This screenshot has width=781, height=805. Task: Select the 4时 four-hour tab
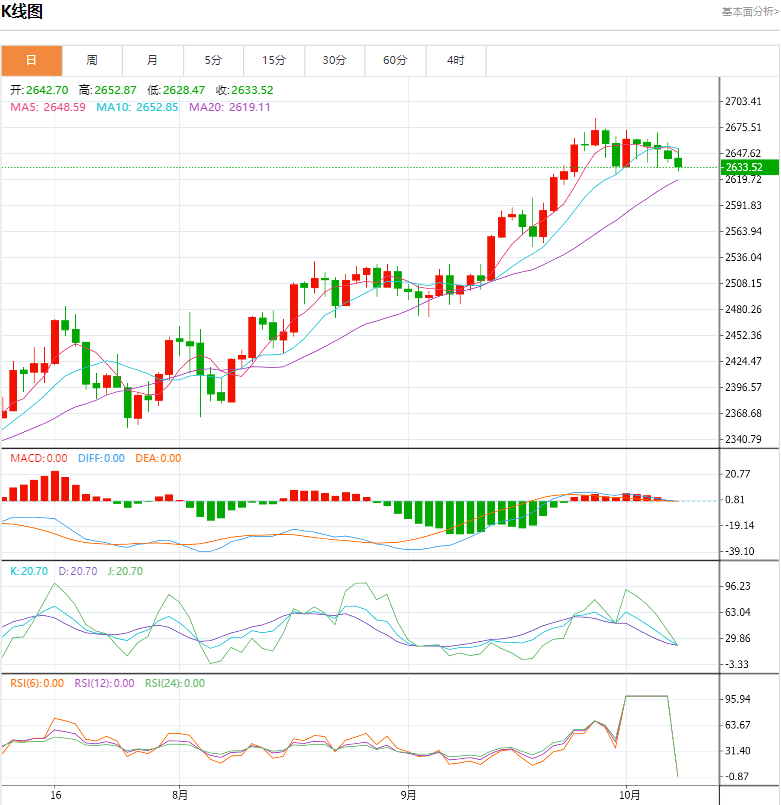coord(456,61)
